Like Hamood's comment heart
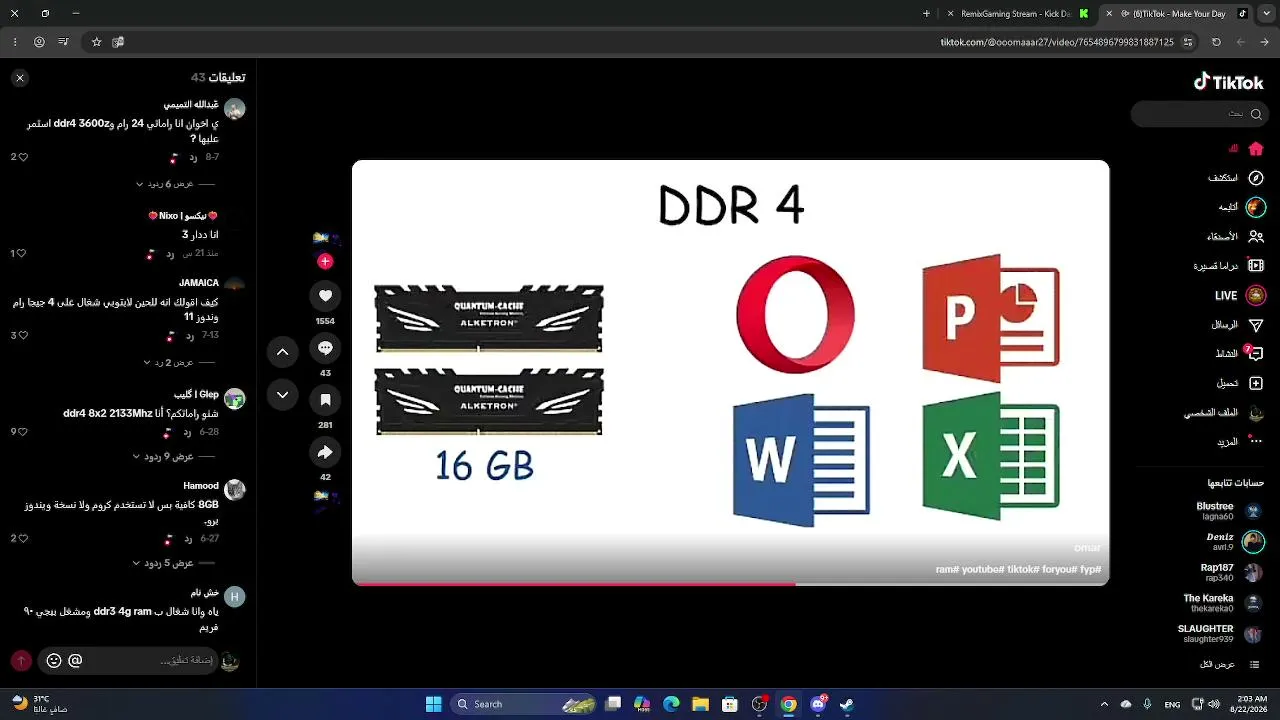Image resolution: width=1280 pixels, height=720 pixels. pos(23,538)
